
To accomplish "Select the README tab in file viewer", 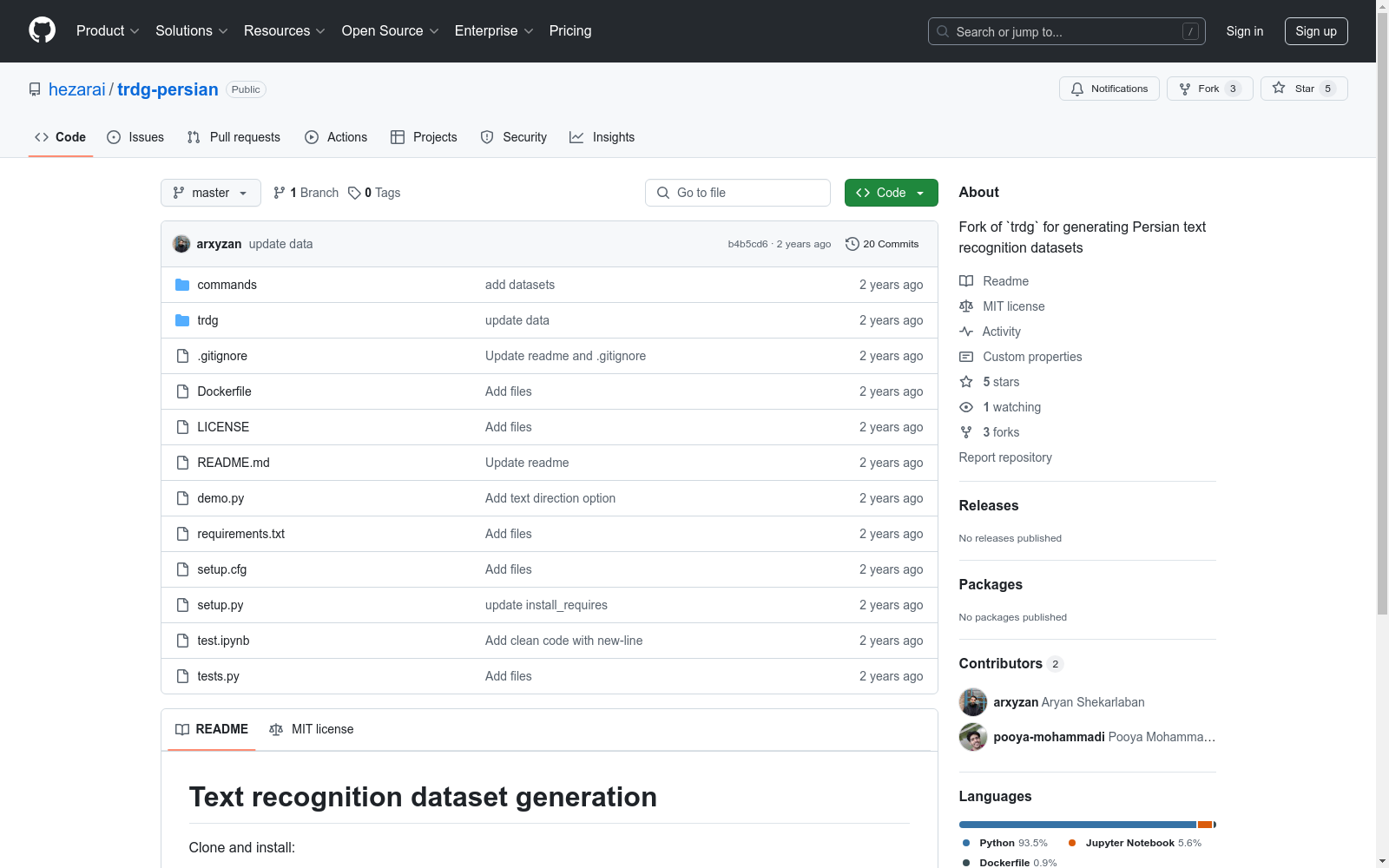I will coord(212,729).
